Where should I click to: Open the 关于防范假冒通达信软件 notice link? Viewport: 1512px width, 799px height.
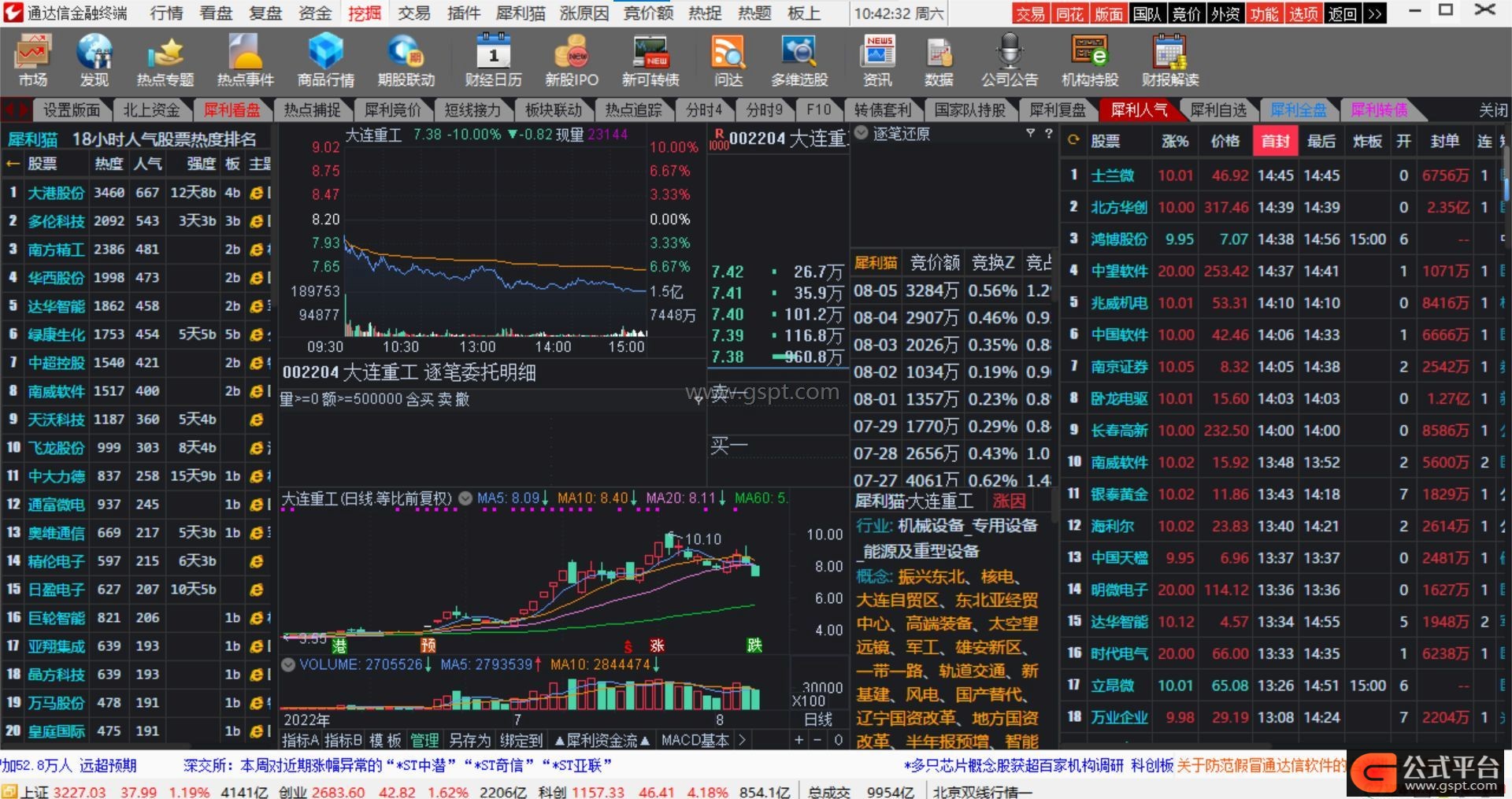click(1260, 764)
